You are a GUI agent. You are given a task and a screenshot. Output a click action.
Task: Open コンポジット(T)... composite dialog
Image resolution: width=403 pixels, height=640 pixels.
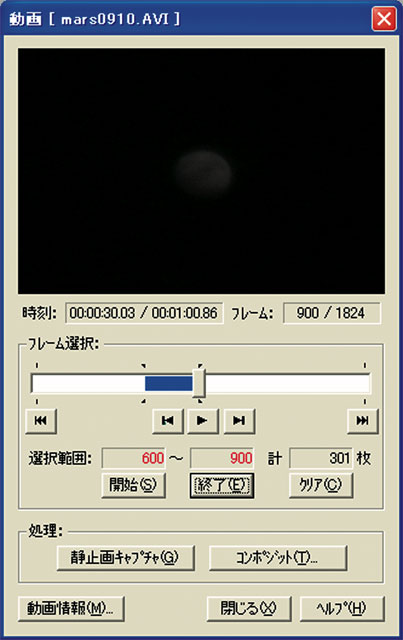pyautogui.click(x=278, y=558)
